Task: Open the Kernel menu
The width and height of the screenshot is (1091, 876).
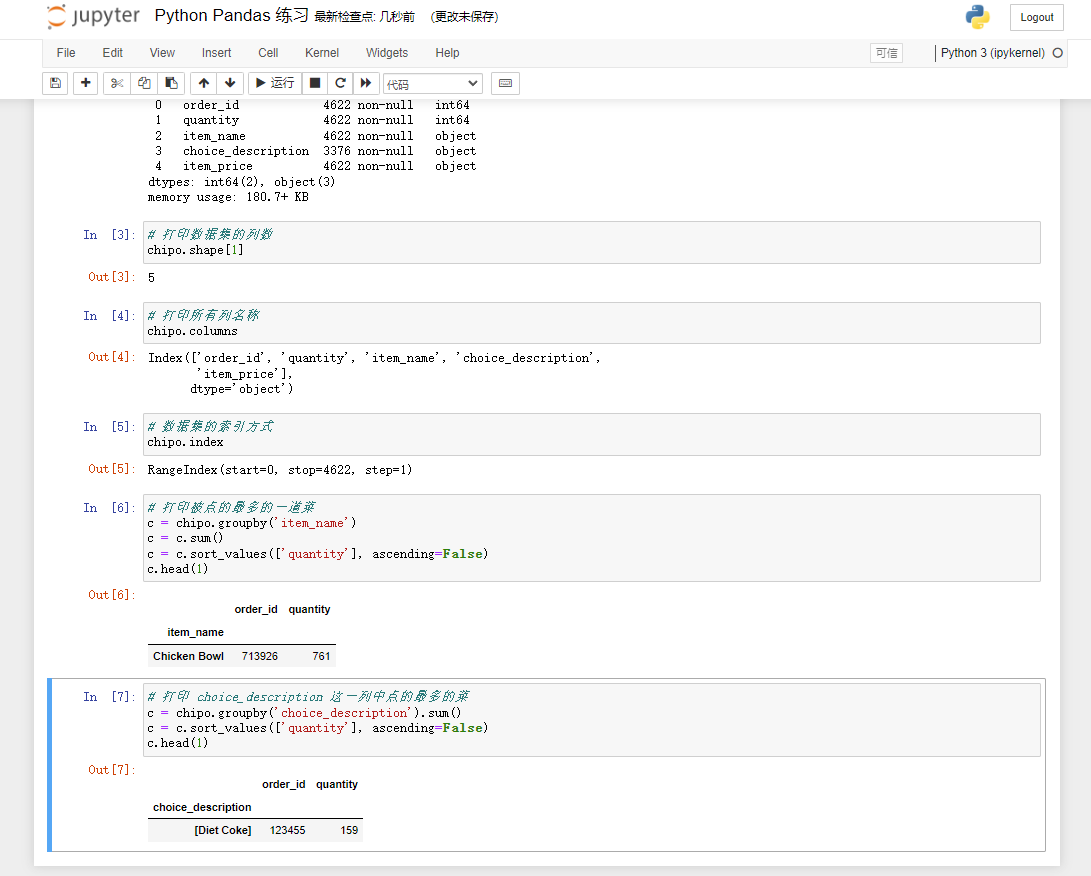Action: (x=321, y=53)
